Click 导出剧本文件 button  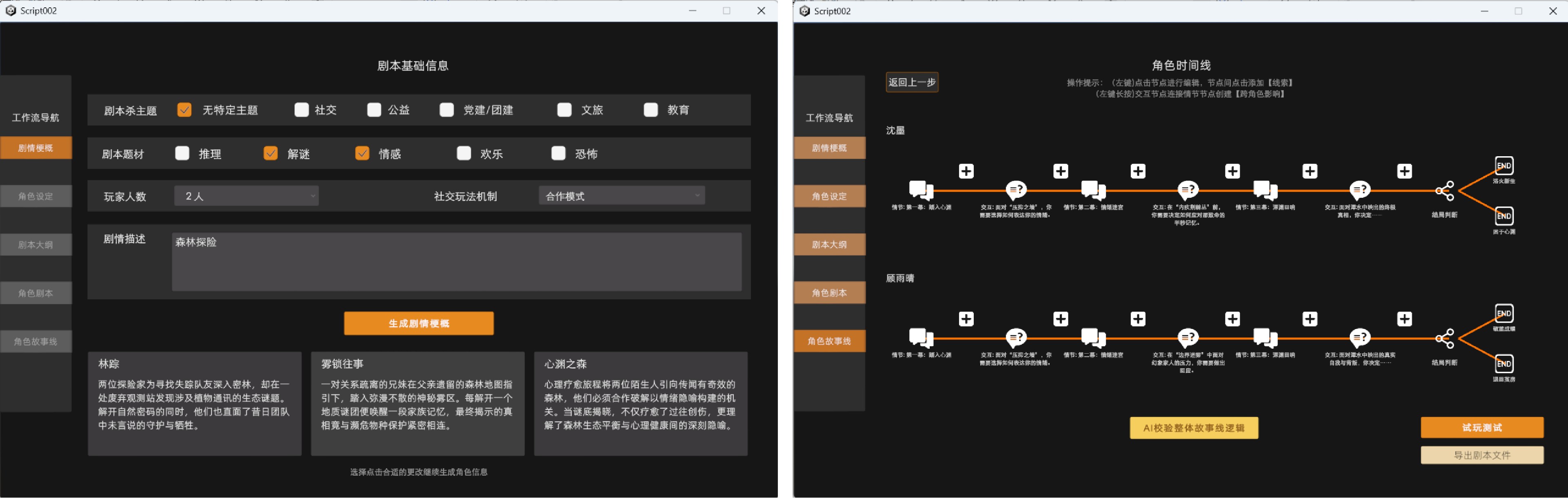coord(1481,455)
